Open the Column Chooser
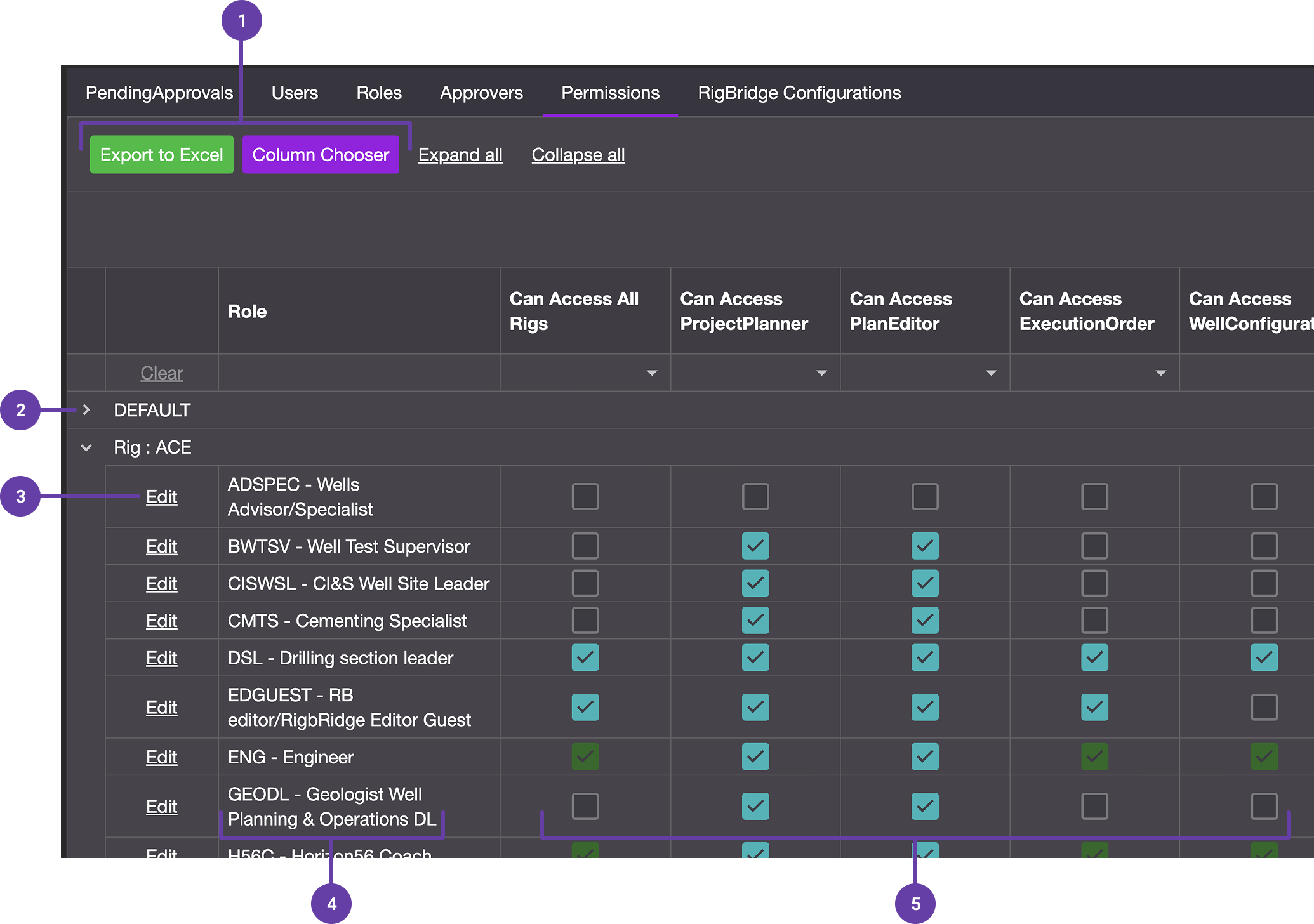The height and width of the screenshot is (924, 1314). click(x=321, y=155)
